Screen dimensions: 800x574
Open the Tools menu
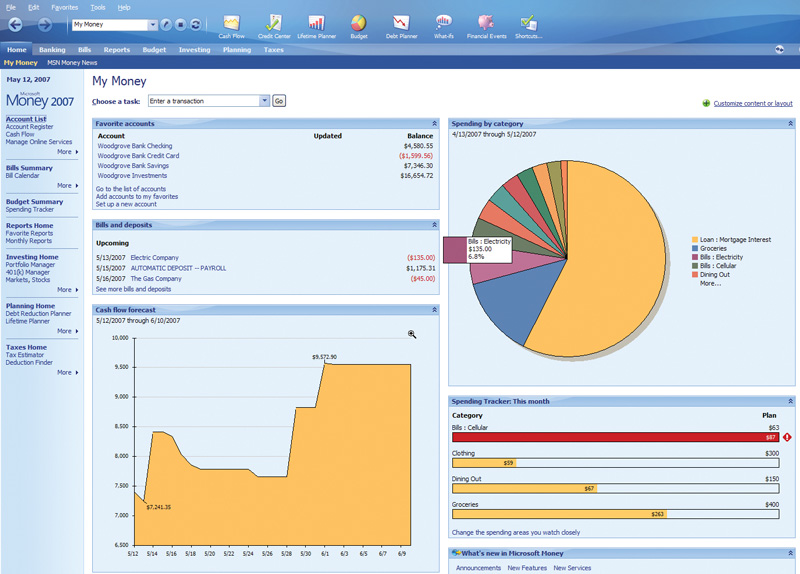(x=97, y=7)
